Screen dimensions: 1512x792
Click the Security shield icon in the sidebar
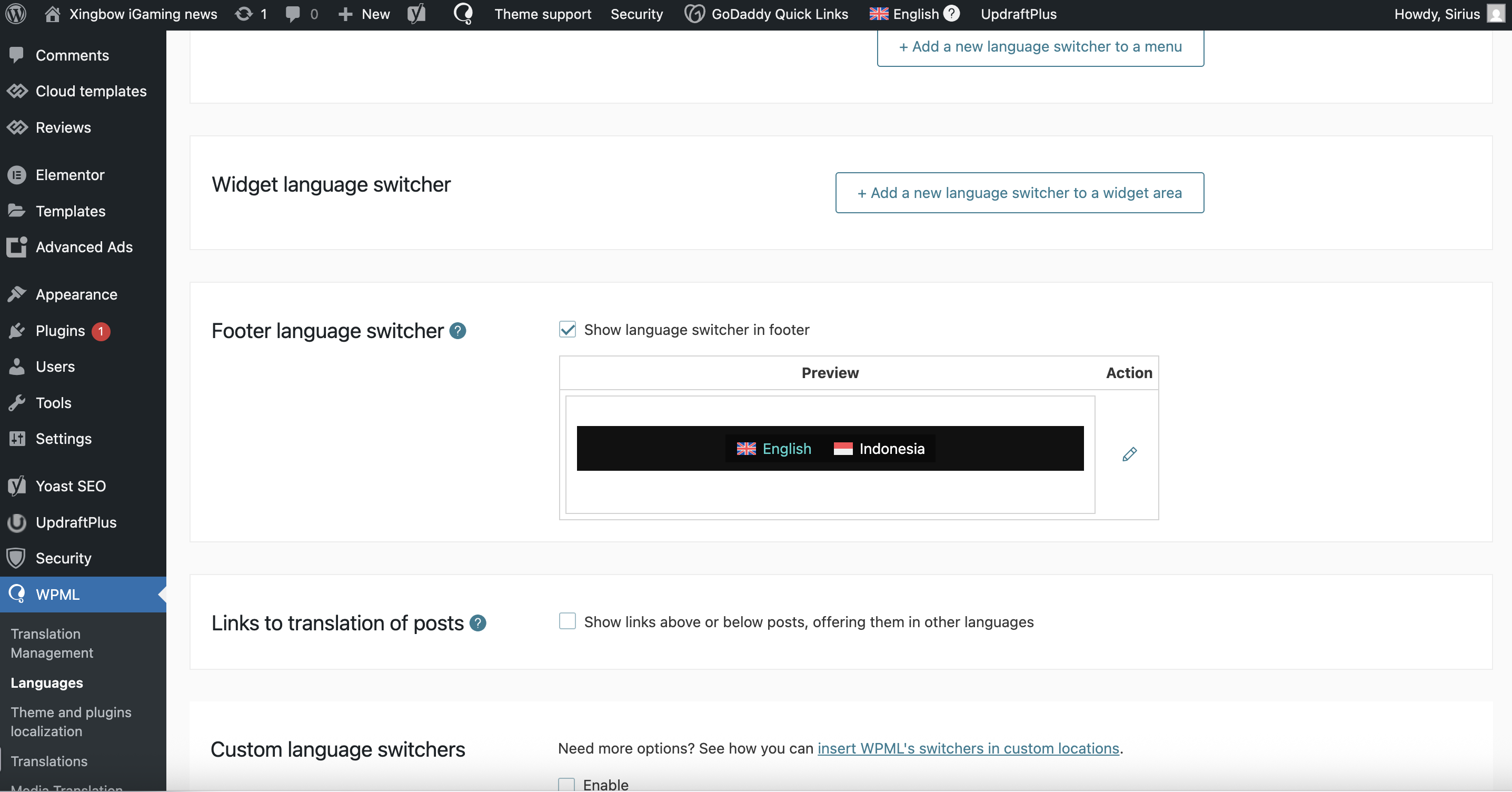[16, 558]
